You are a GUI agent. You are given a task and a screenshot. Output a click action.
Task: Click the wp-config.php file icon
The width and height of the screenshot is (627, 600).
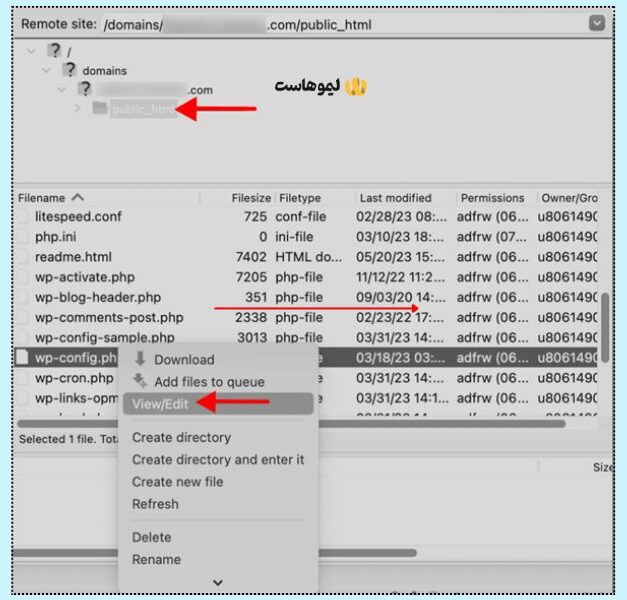coord(22,357)
